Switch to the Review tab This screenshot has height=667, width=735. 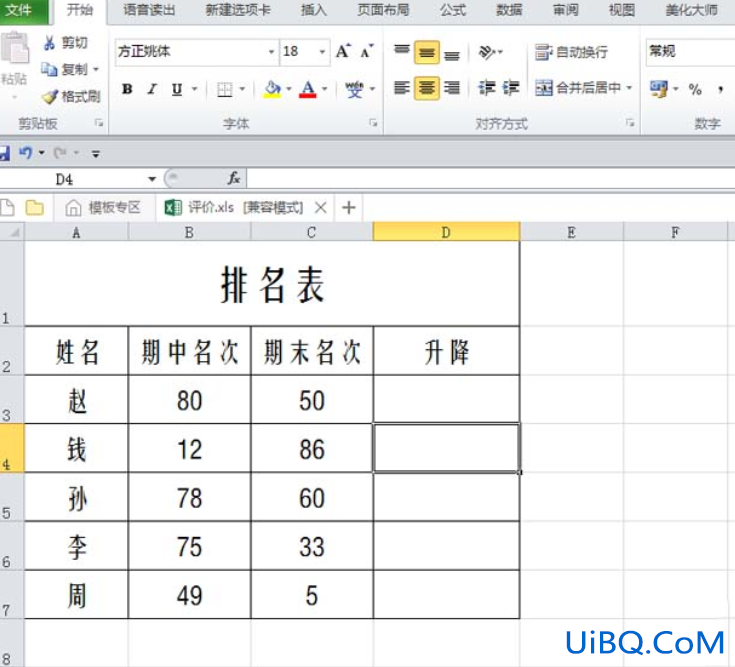point(566,10)
